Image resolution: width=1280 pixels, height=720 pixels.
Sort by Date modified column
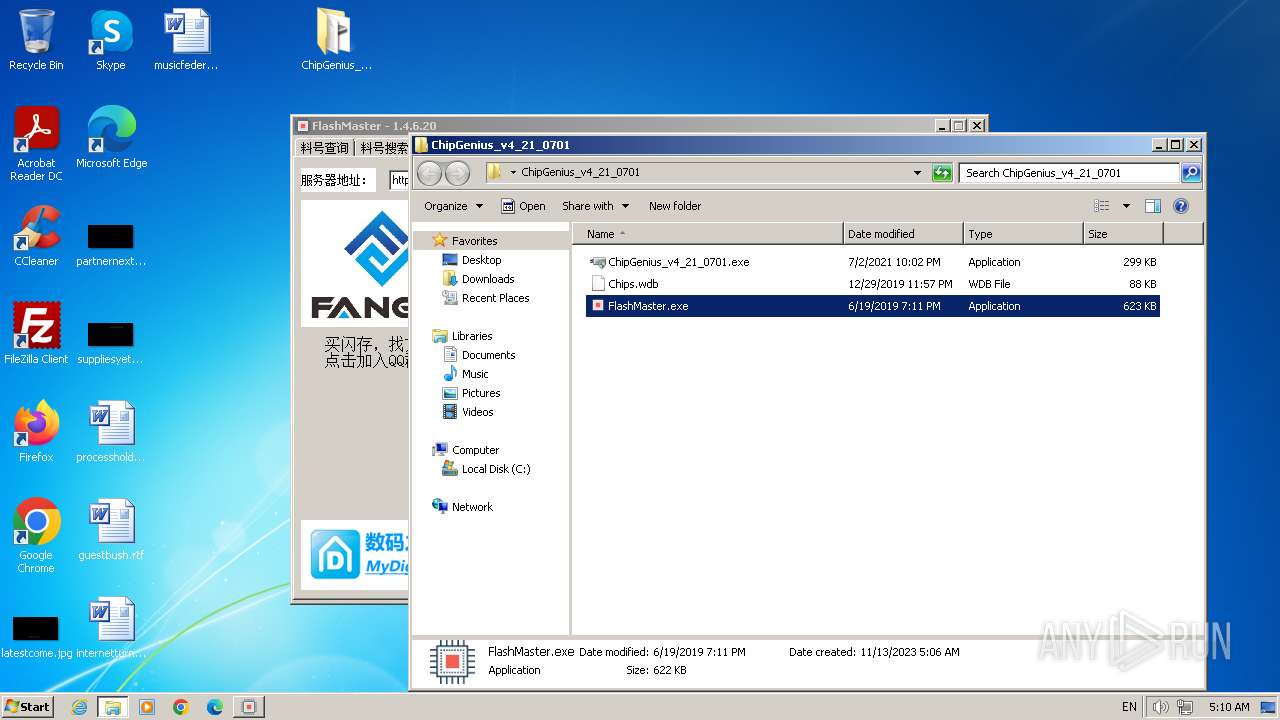[x=903, y=234]
